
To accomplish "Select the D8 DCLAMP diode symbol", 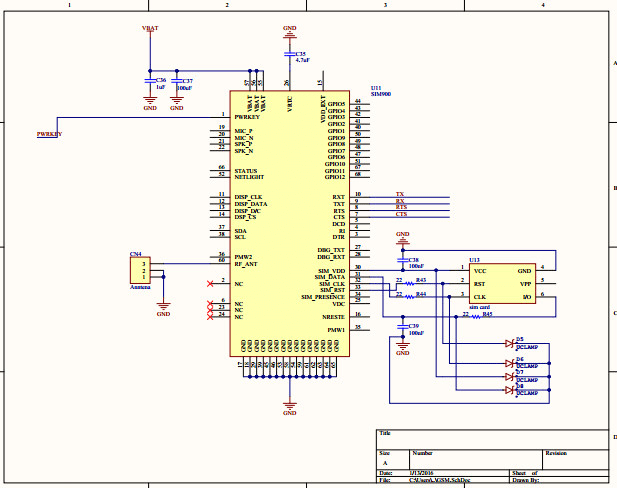I will (x=511, y=390).
